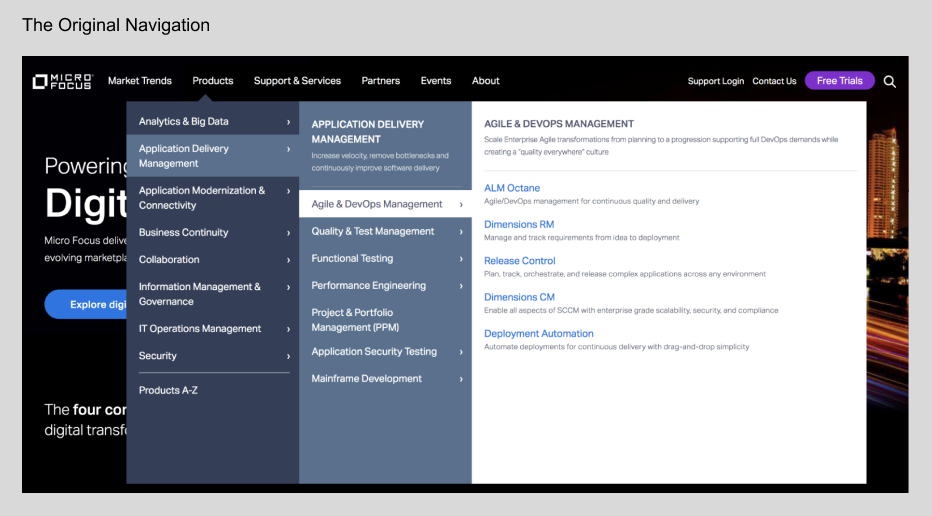The width and height of the screenshot is (932, 516).
Task: Expand Analytics & Big Data chevron arrow
Action: [x=288, y=122]
